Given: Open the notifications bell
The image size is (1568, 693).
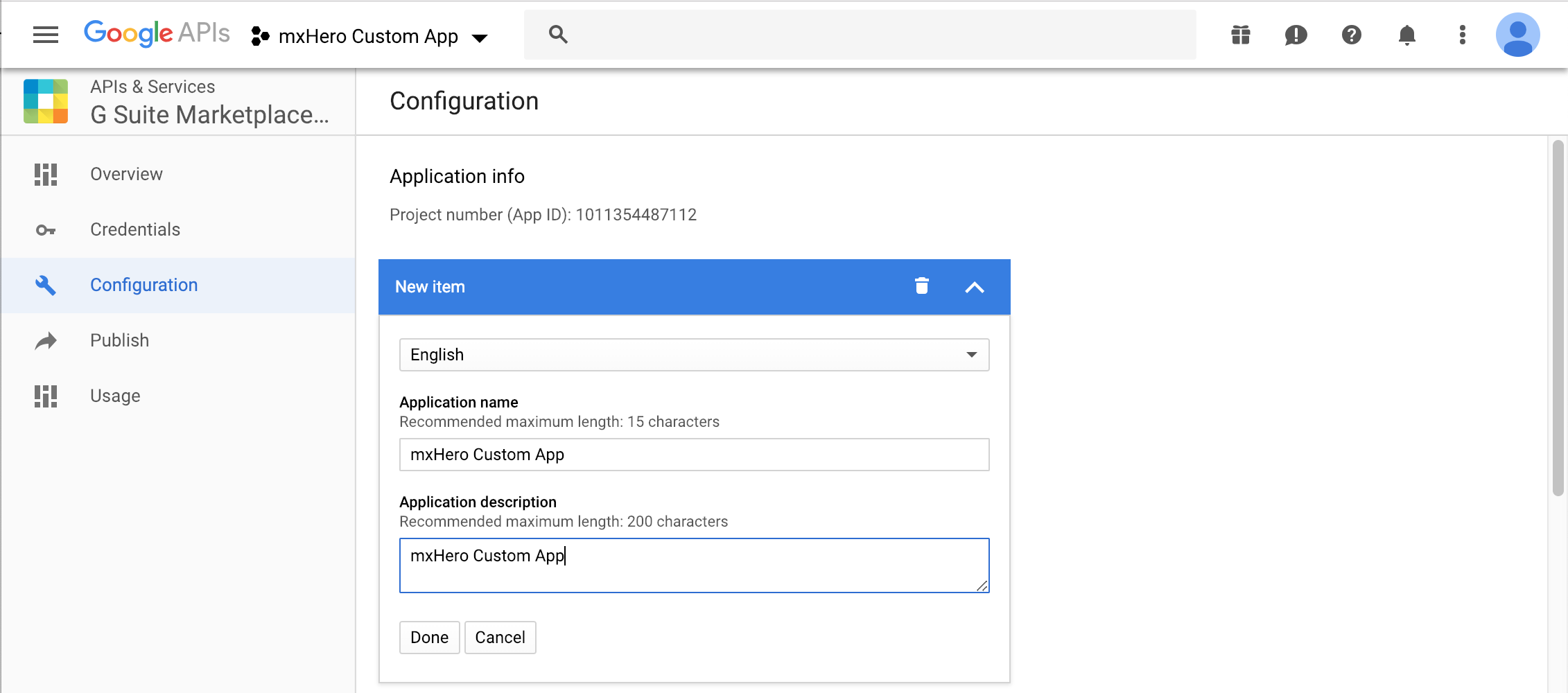Looking at the screenshot, I should tap(1407, 35).
